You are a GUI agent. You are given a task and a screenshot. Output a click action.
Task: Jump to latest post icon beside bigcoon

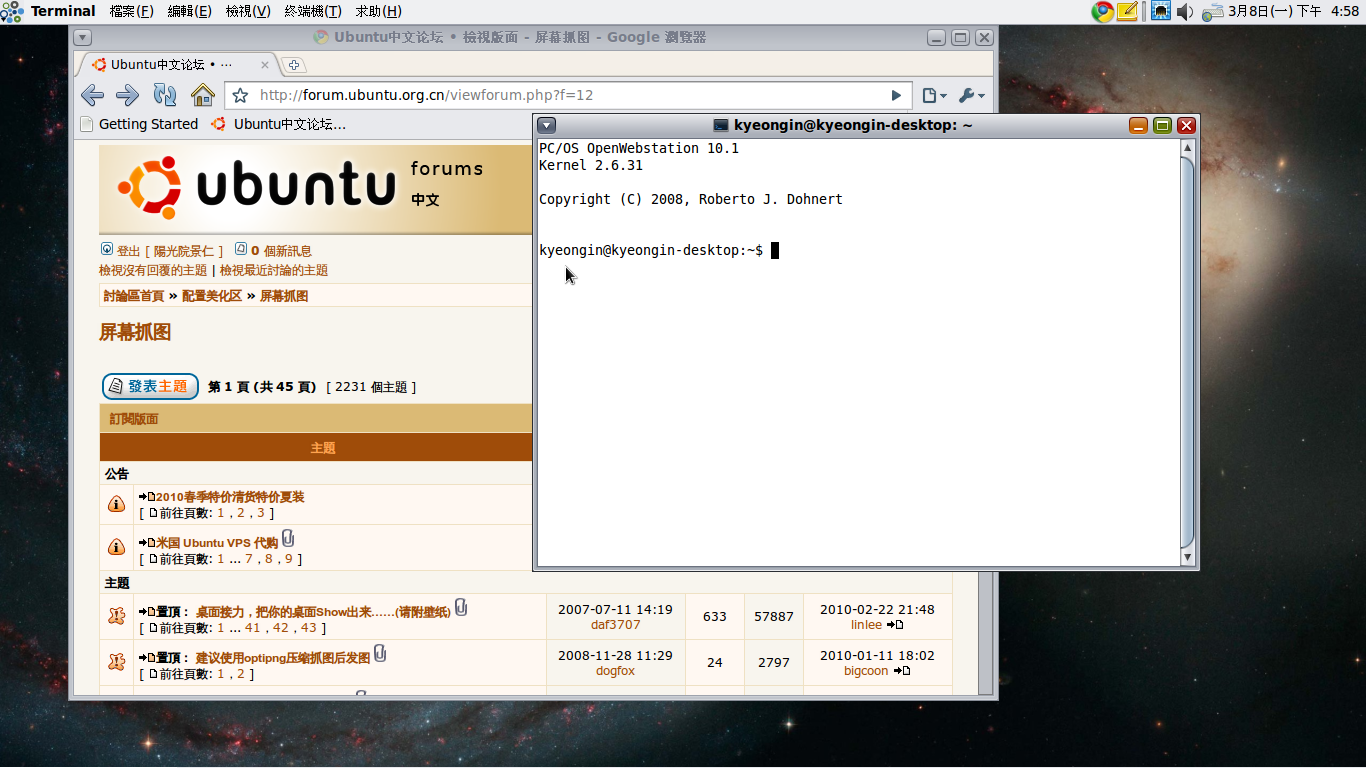click(x=902, y=671)
